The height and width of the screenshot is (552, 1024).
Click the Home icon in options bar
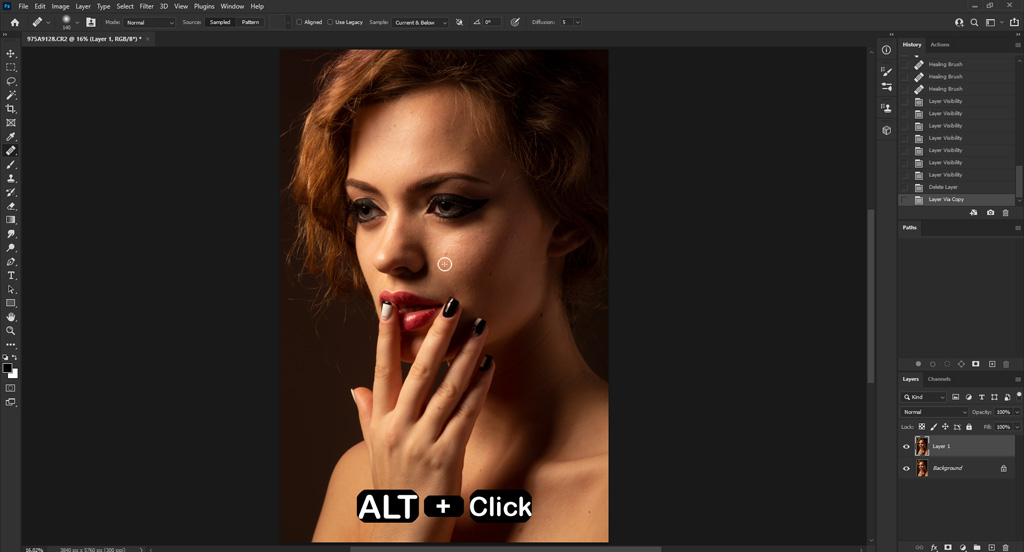coord(14,22)
